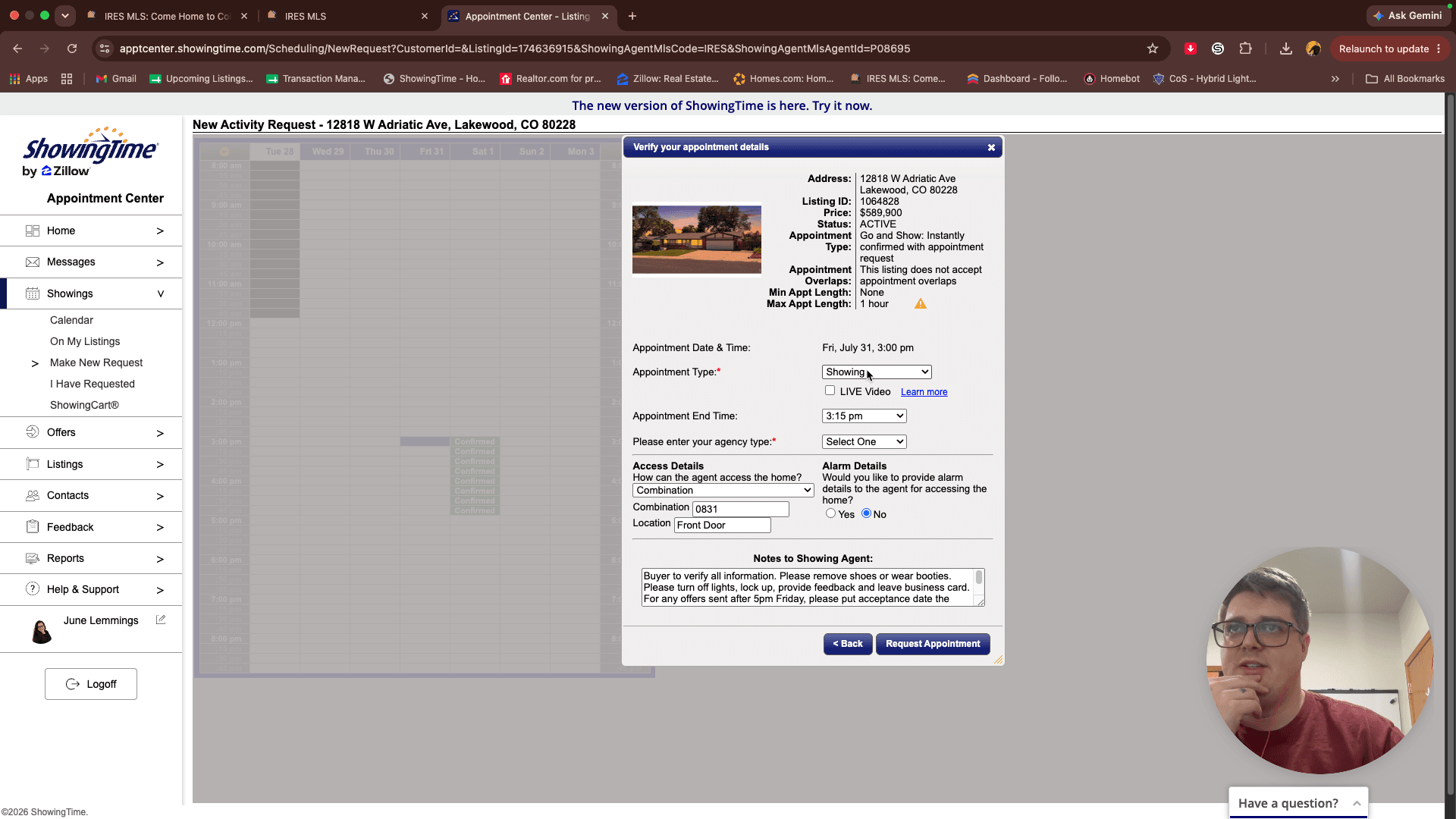Open I Have Requested submenu item
1456x819 pixels.
(x=93, y=384)
